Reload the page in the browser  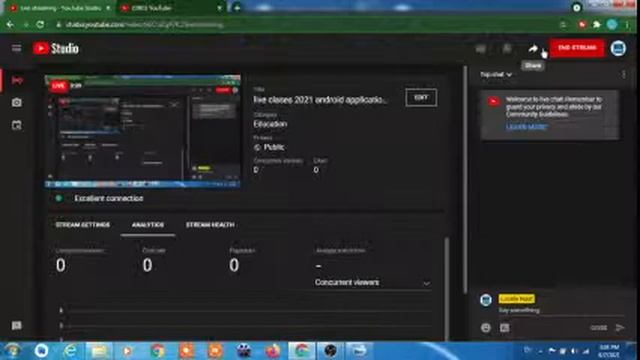tap(40, 24)
